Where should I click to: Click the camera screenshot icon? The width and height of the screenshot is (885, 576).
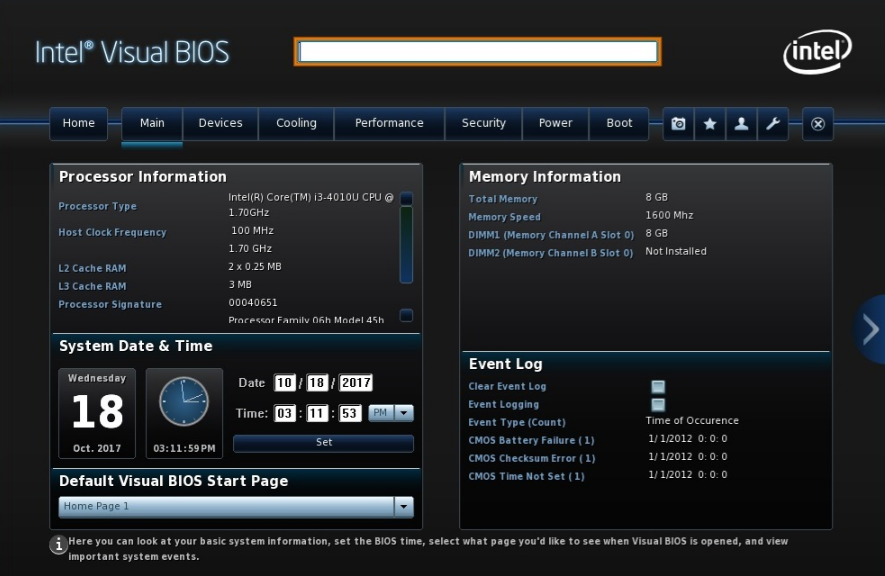click(679, 124)
